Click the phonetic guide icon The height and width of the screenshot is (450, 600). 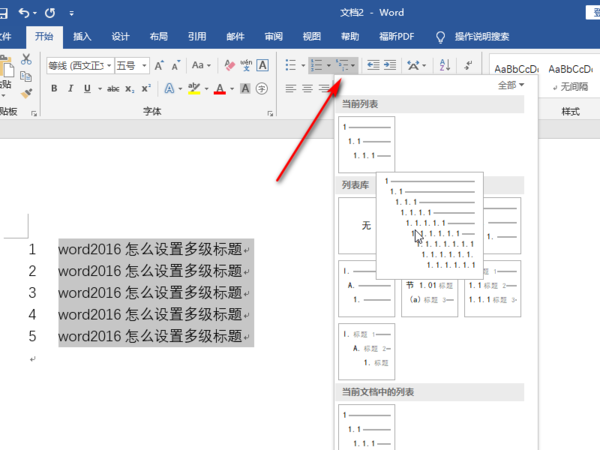[246, 65]
